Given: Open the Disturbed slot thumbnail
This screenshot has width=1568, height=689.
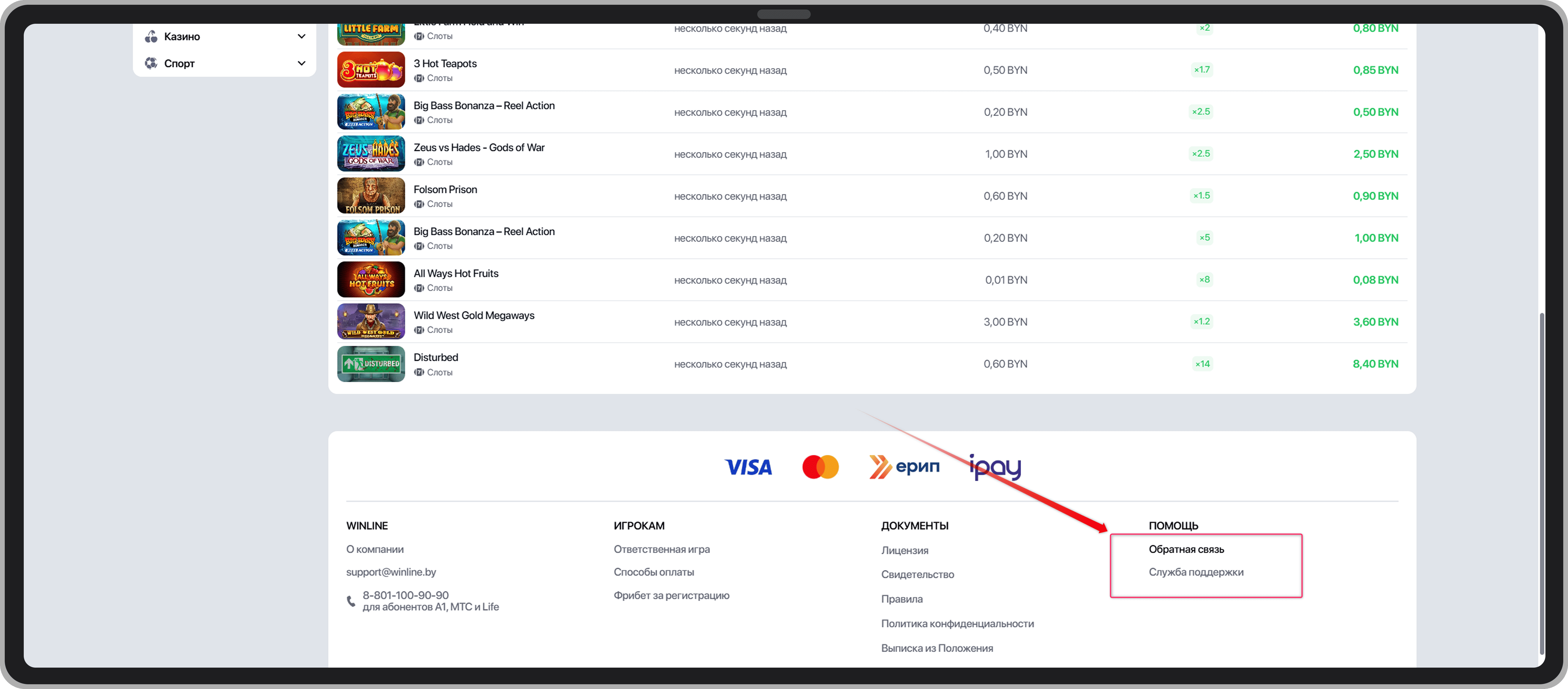Looking at the screenshot, I should coord(371,364).
